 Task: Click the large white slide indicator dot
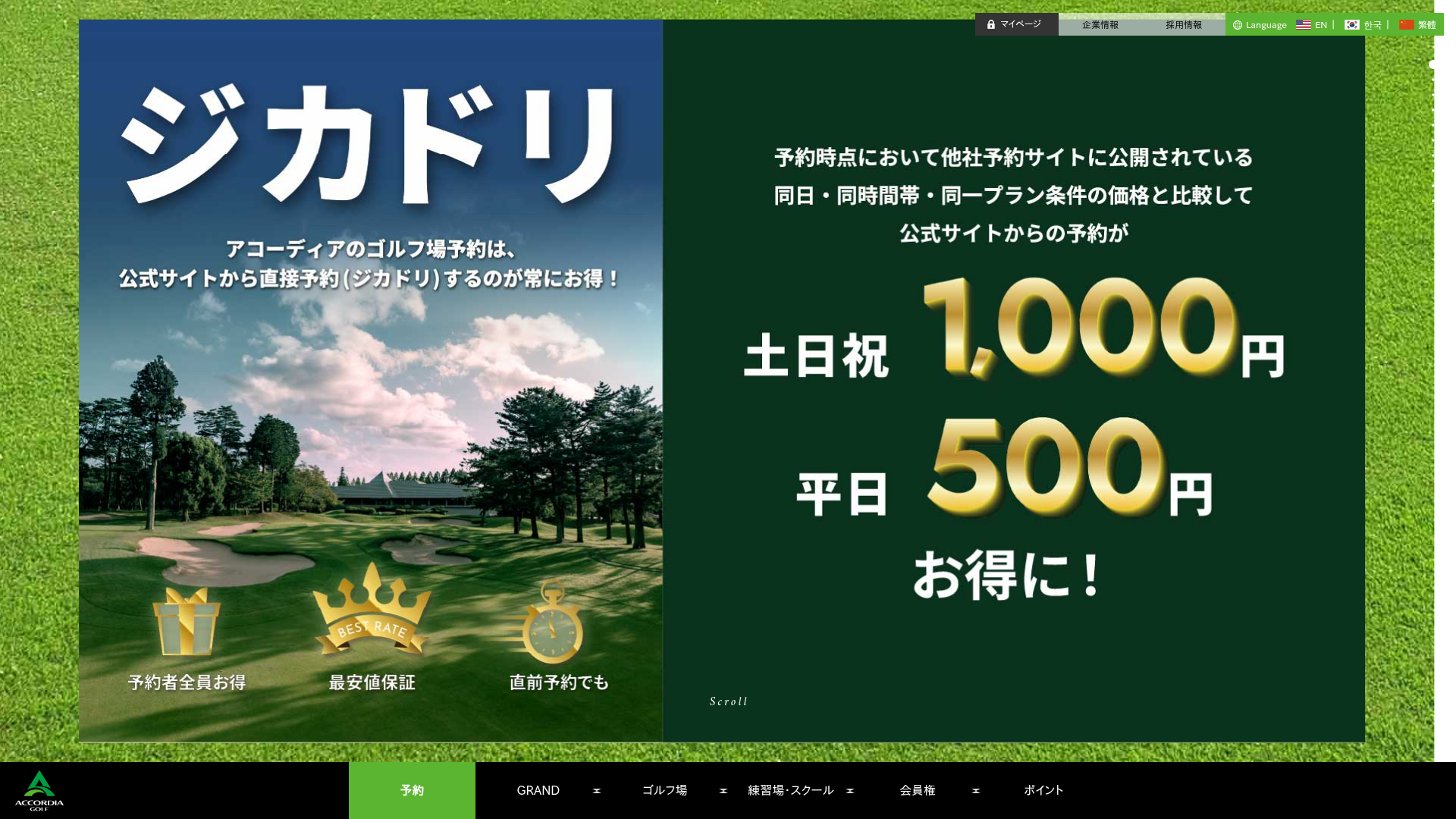pos(1432,64)
